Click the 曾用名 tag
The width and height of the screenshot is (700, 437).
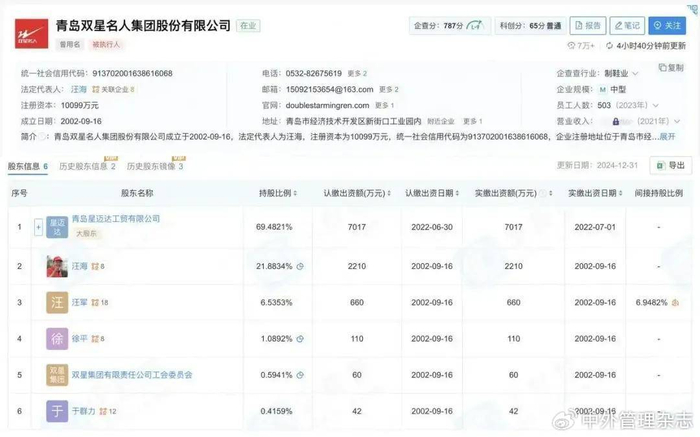click(x=70, y=44)
